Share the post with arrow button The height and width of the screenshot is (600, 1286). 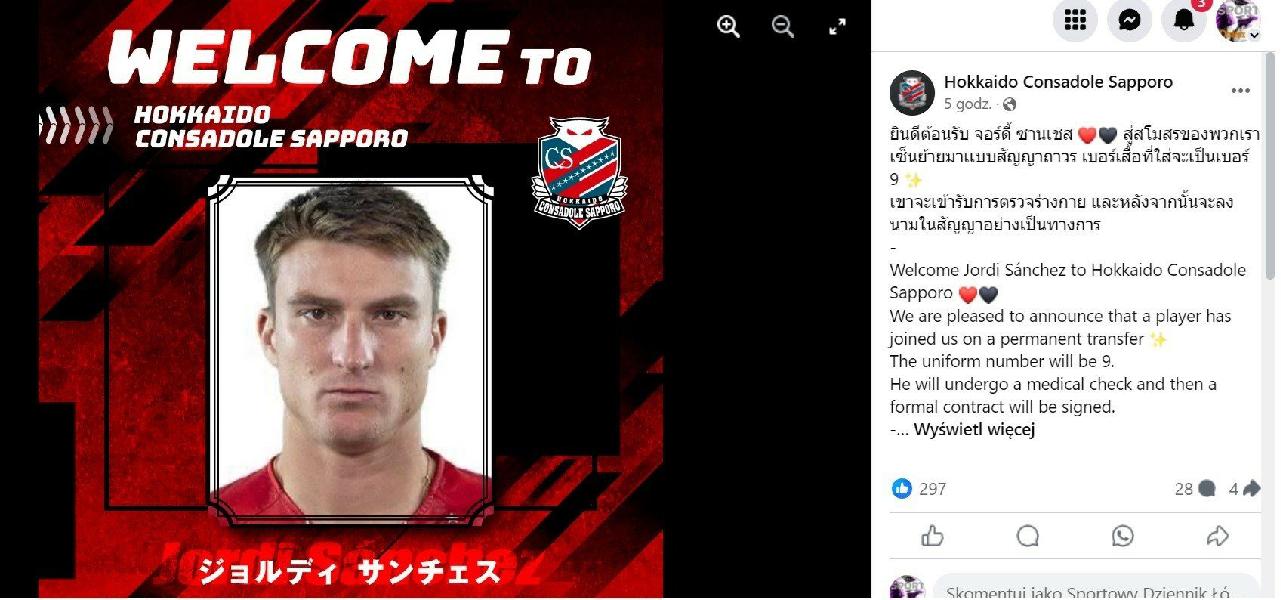click(x=1217, y=536)
